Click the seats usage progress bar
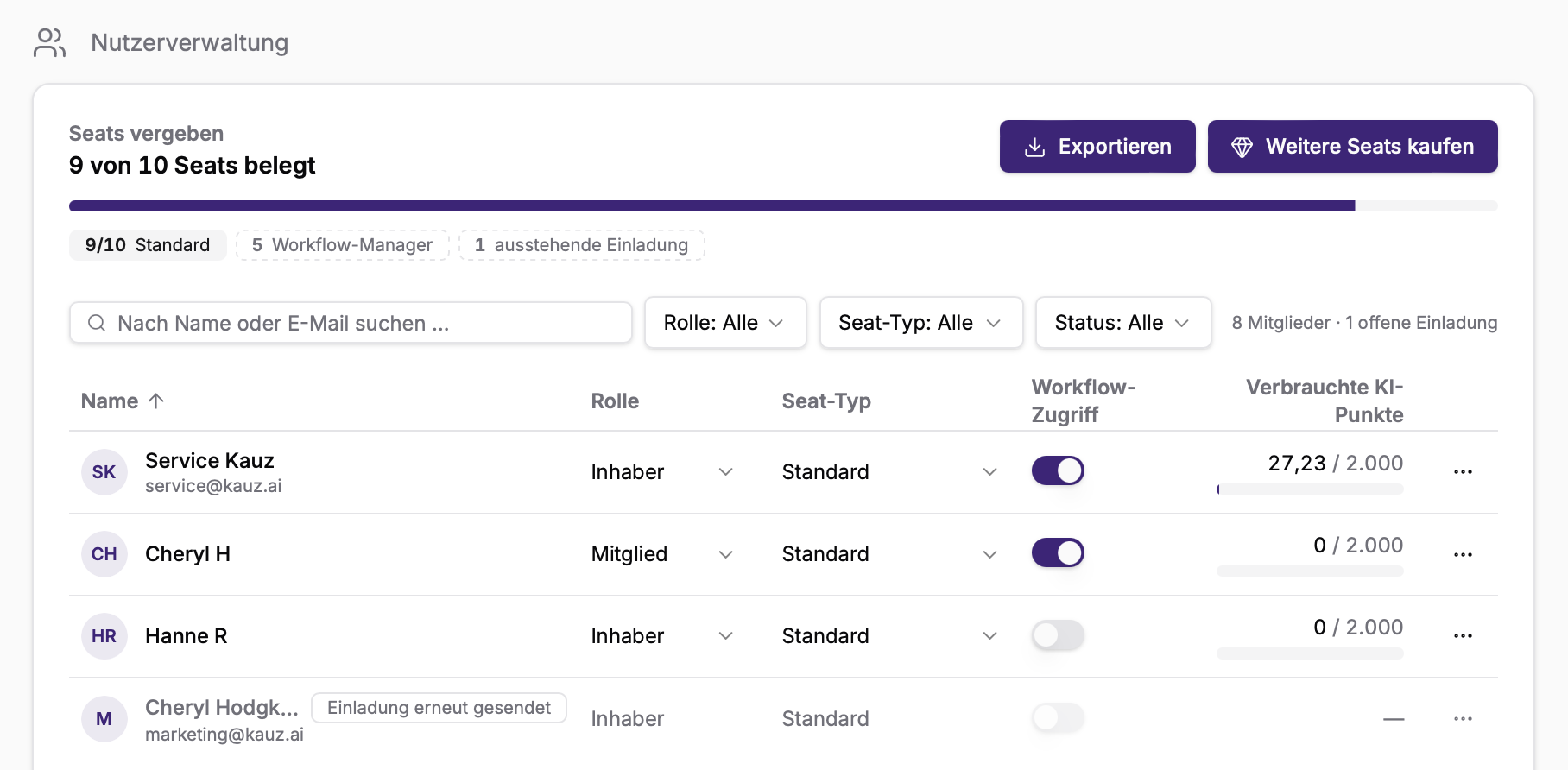Viewport: 1568px width, 770px height. [x=783, y=206]
